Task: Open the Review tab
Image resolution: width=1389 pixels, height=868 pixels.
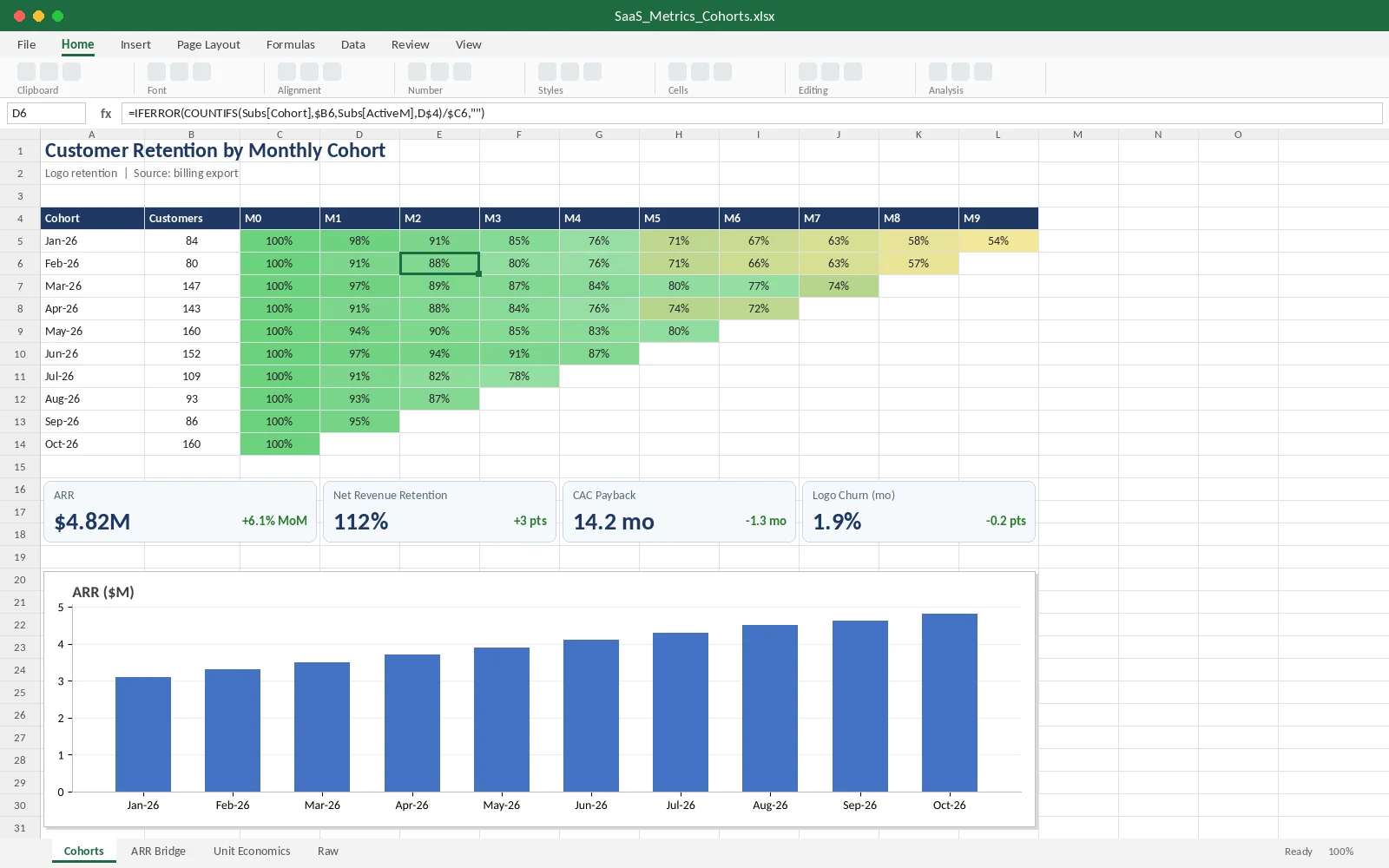Action: [411, 44]
